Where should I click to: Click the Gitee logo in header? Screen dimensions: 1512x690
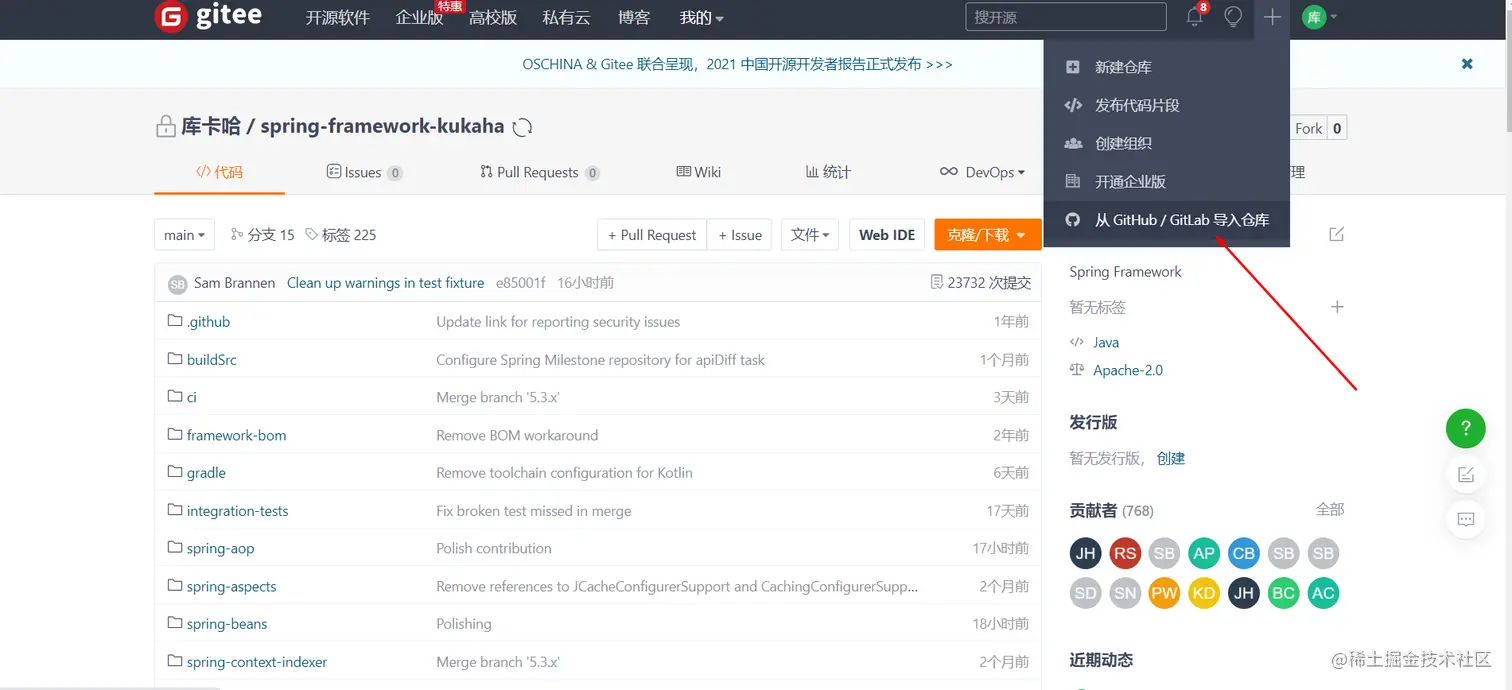[x=208, y=17]
